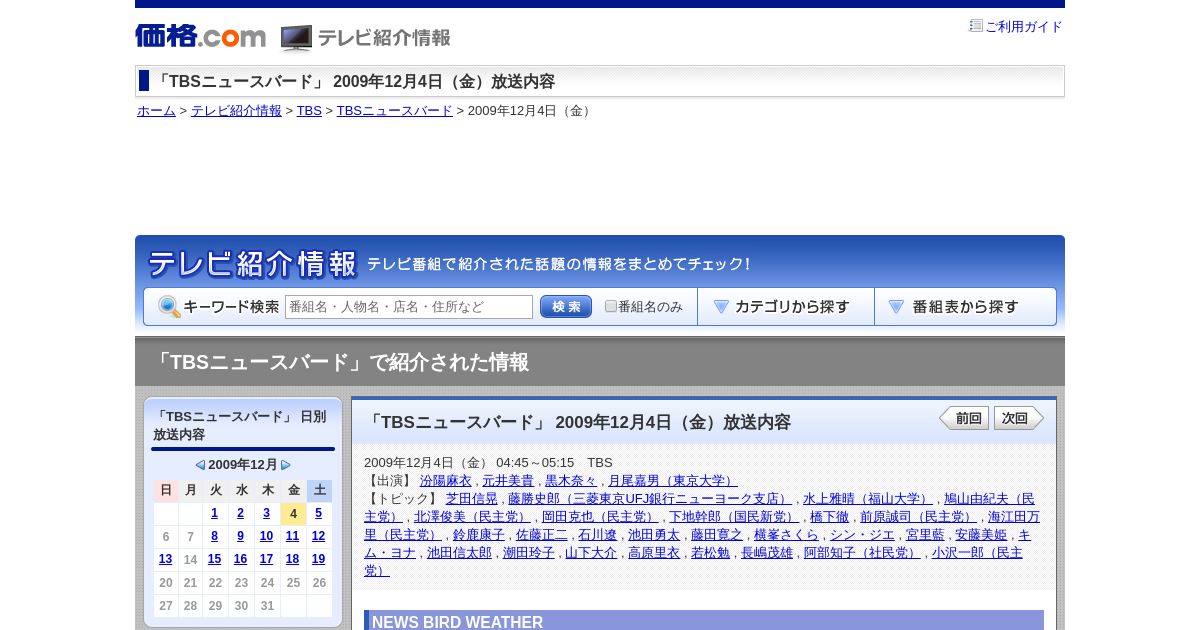Select calendar date 15
The width and height of the screenshot is (1200, 630).
[214, 559]
